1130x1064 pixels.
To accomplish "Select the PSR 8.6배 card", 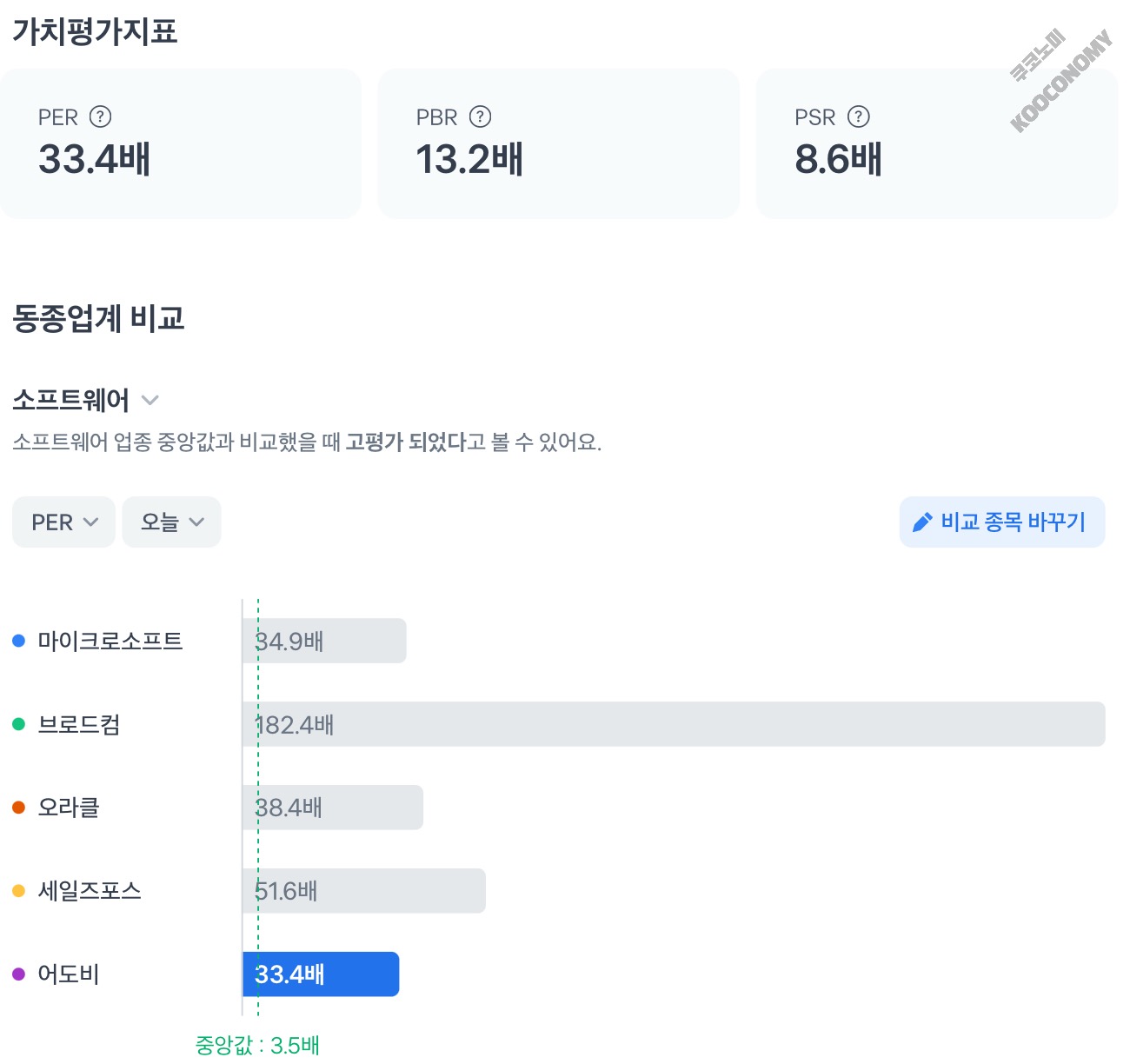I will point(937,143).
